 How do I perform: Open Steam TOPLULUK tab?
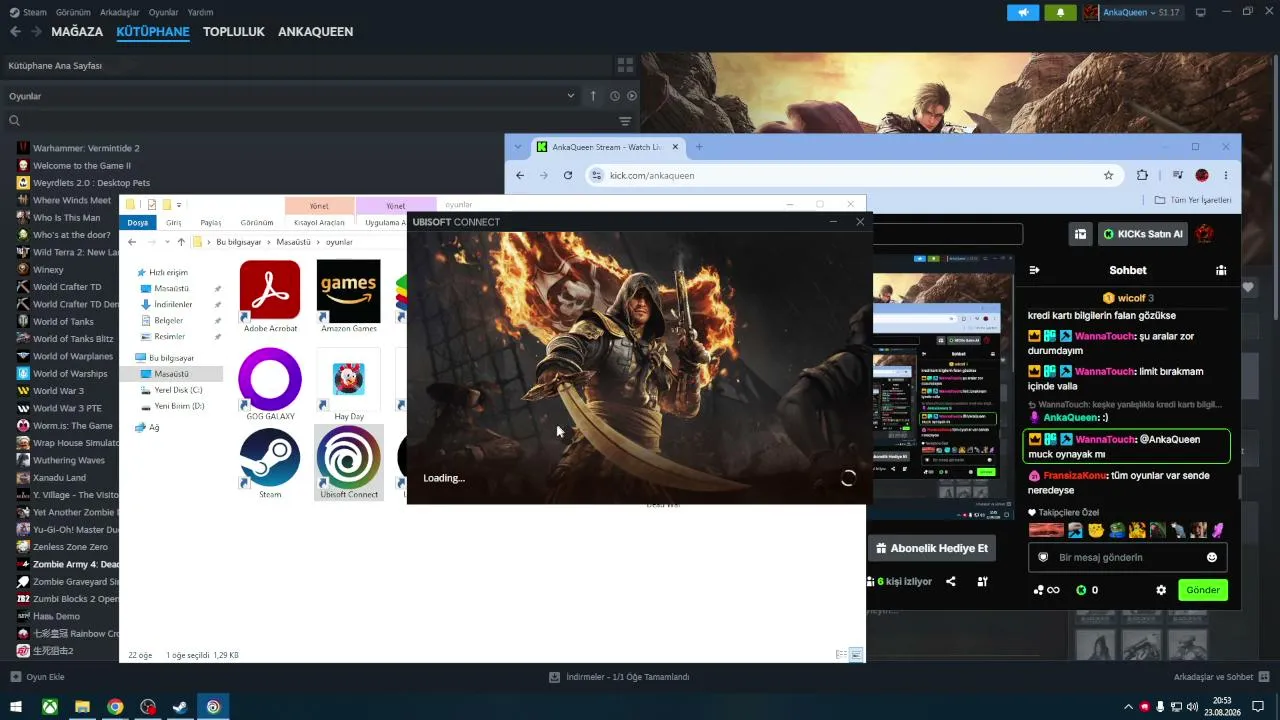coord(234,32)
